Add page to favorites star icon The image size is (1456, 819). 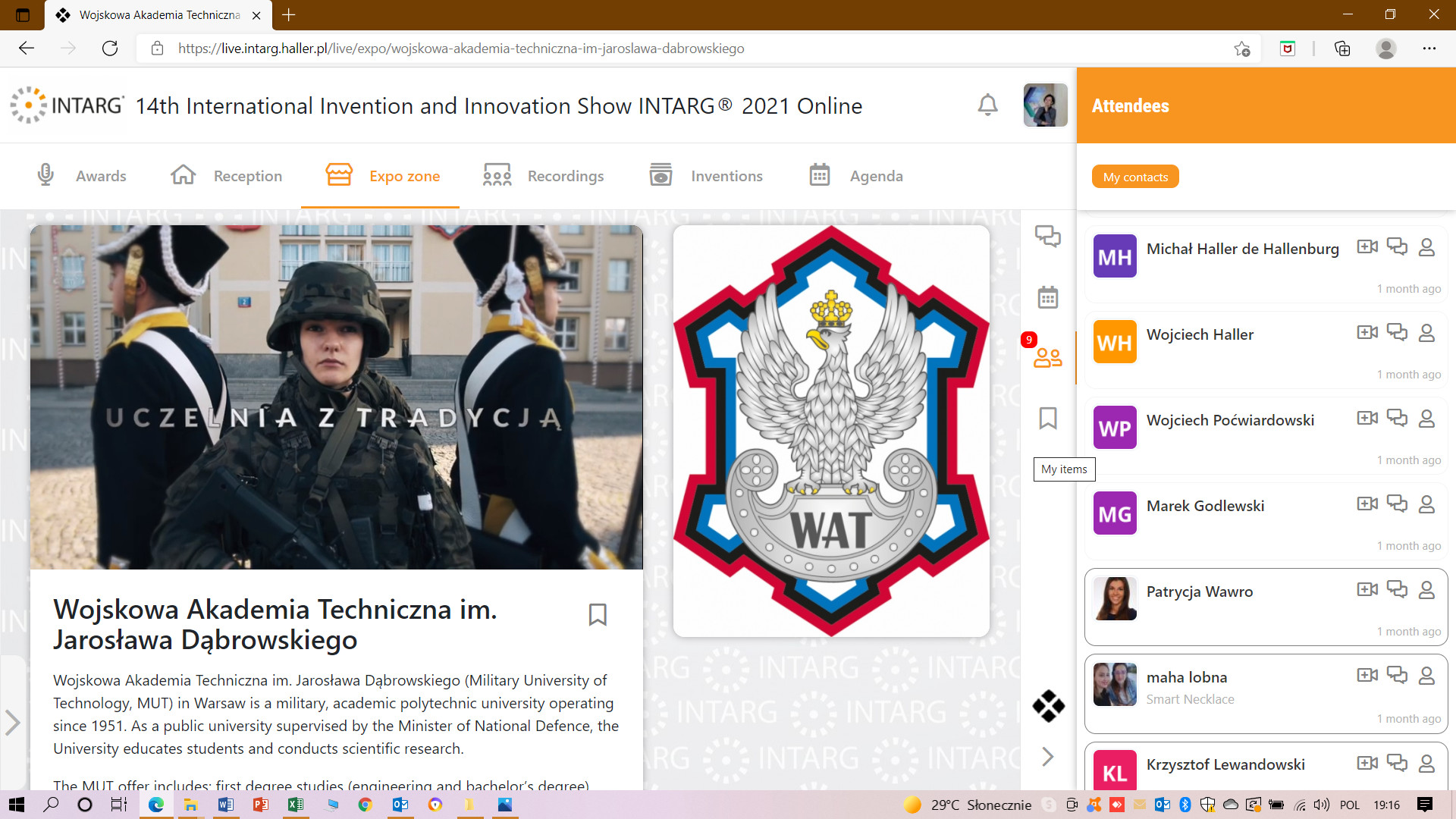click(1241, 49)
